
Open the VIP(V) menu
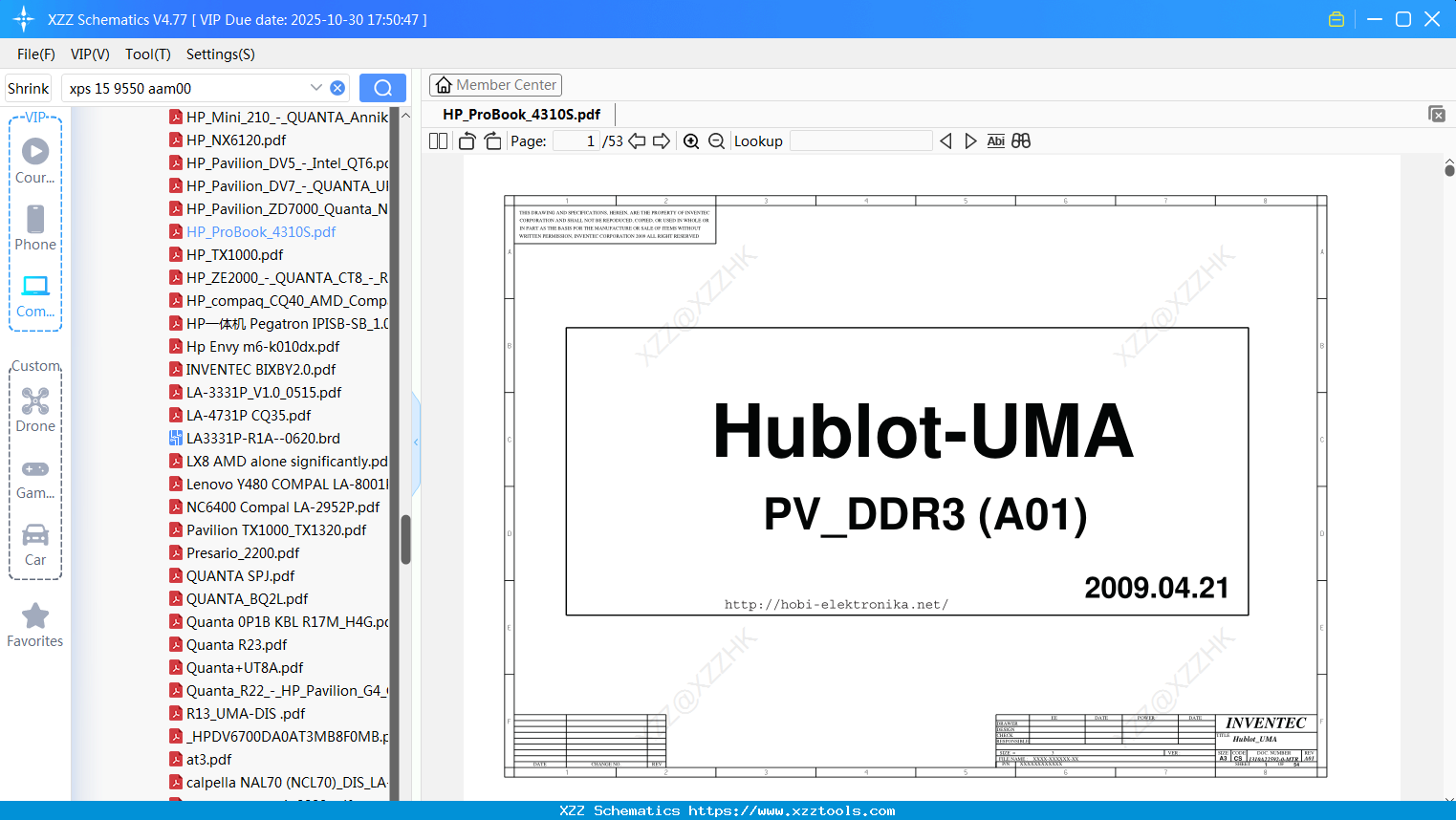click(90, 54)
